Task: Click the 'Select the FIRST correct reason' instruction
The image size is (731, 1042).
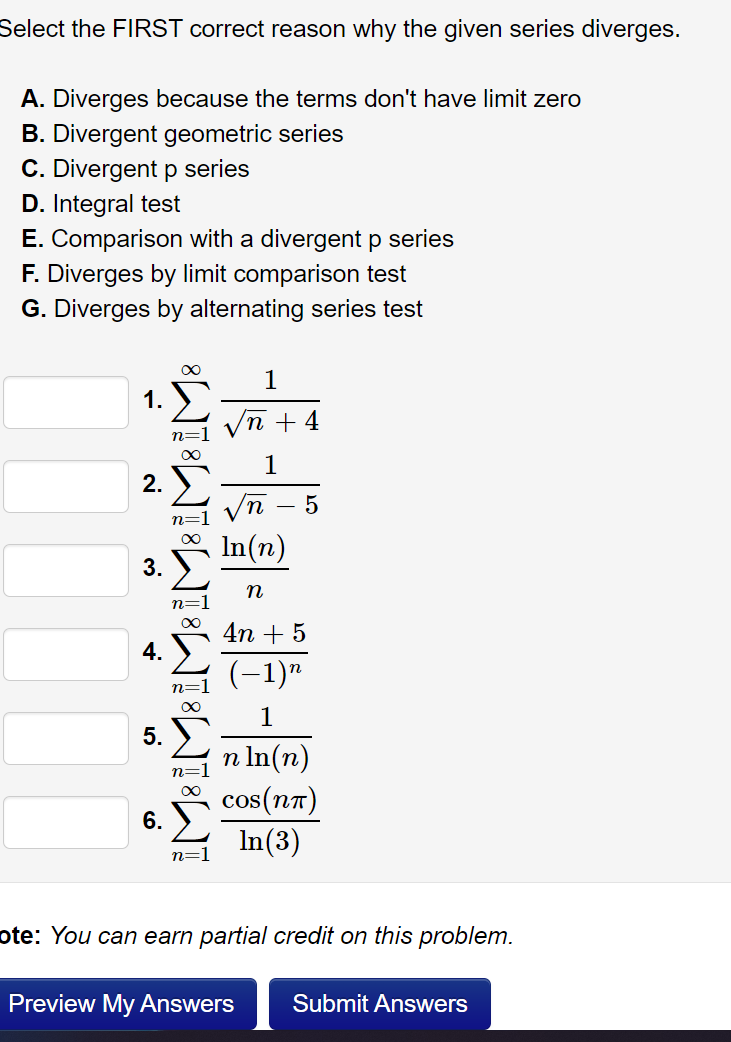Action: (340, 29)
